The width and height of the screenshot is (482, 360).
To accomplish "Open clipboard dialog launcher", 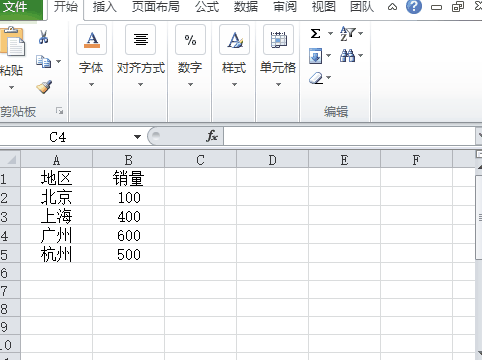I will pyautogui.click(x=60, y=111).
